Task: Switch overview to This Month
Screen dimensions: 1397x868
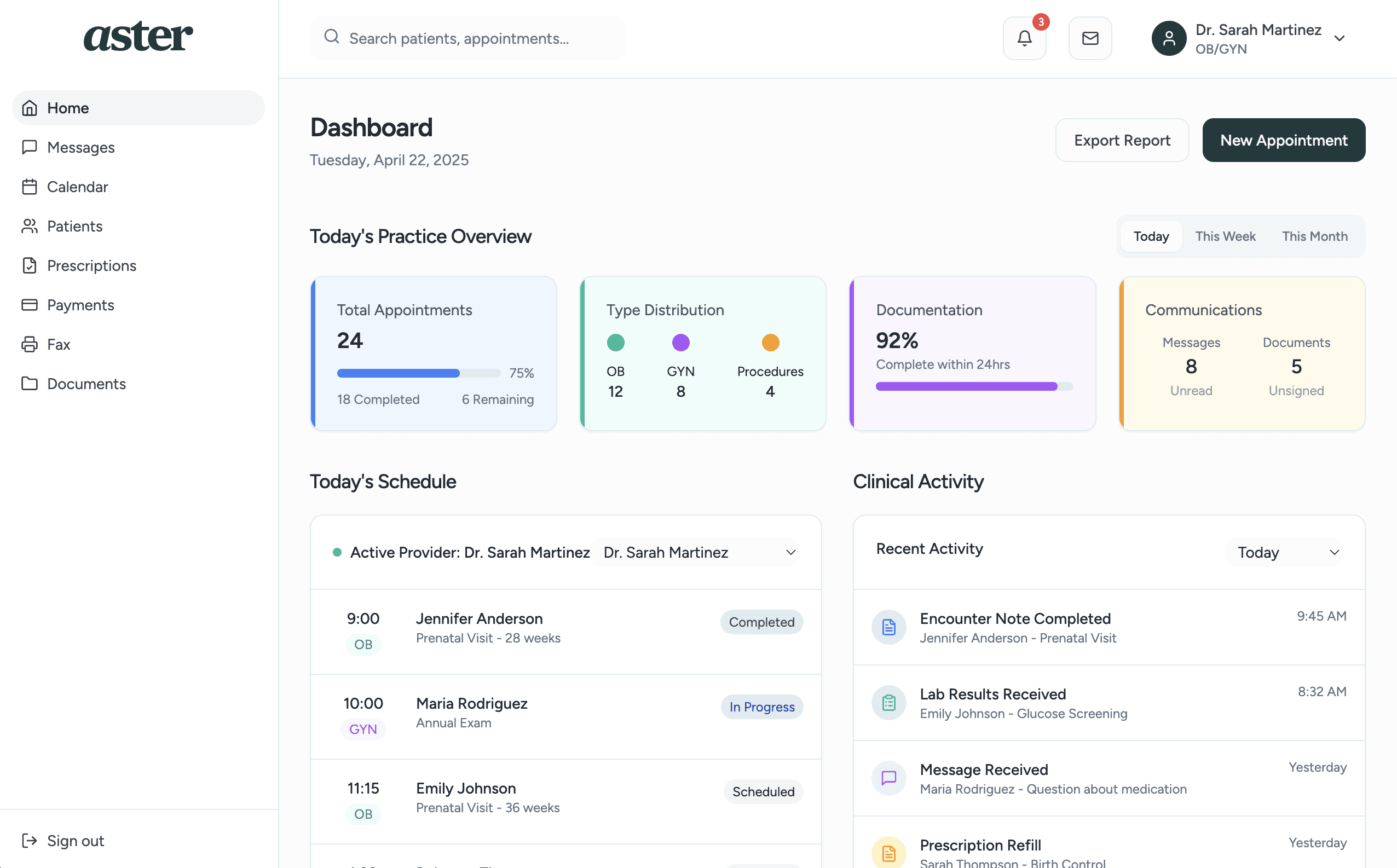Action: 1314,236
